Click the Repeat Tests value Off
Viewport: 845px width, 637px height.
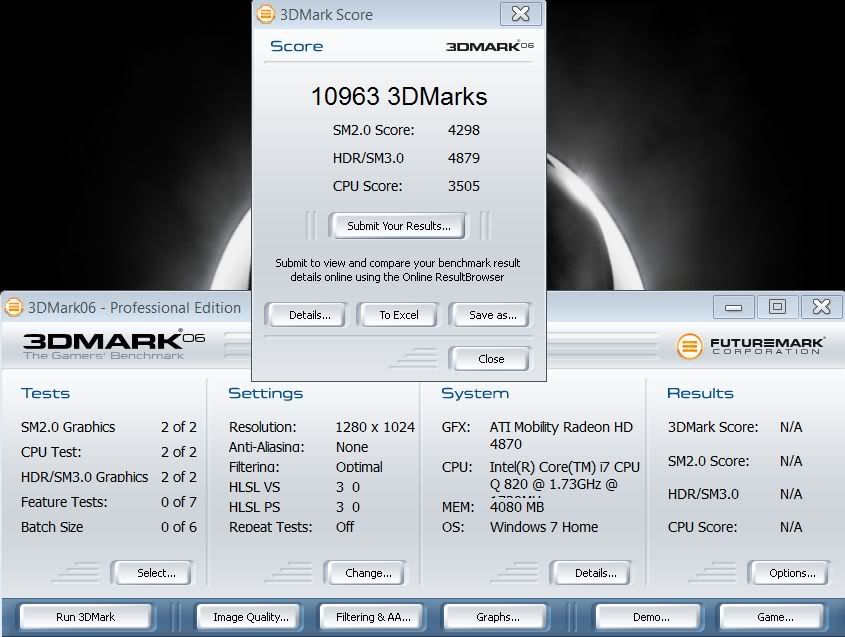click(345, 527)
